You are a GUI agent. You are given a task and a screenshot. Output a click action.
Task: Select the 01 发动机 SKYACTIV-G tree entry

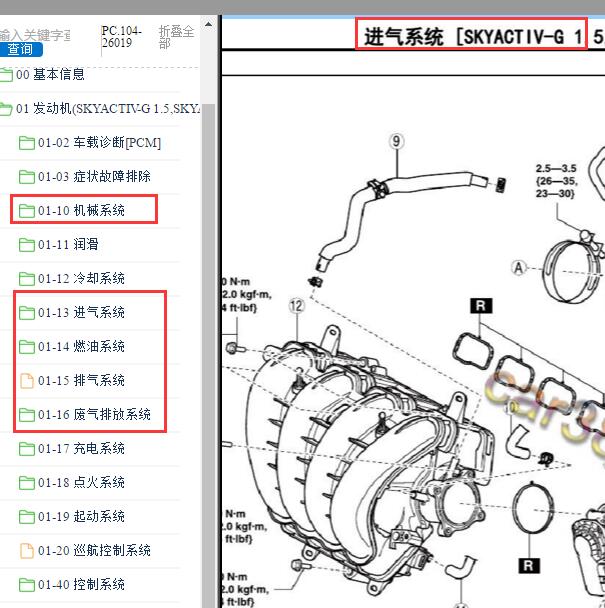click(x=108, y=109)
